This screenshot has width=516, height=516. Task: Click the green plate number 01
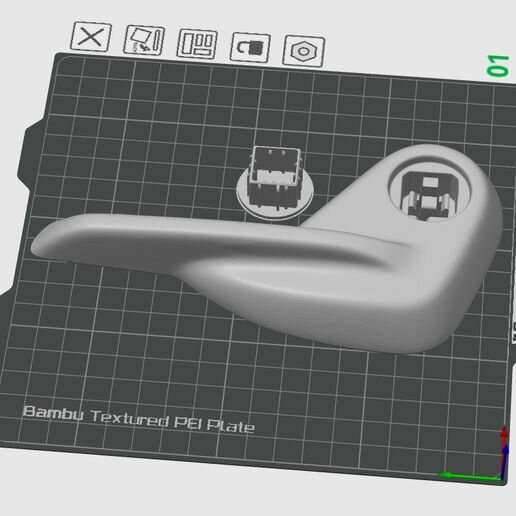(498, 66)
